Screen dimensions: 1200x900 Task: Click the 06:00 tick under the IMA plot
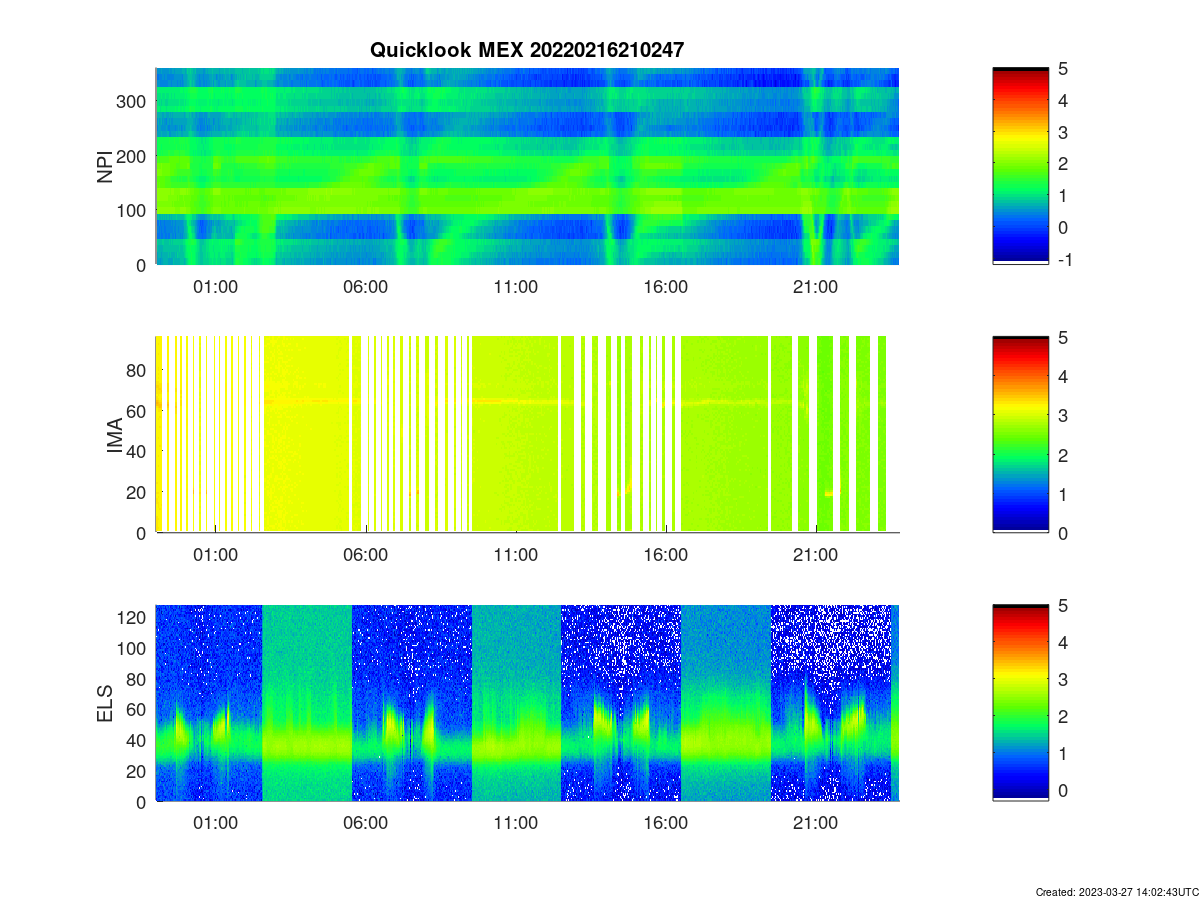[x=365, y=554]
